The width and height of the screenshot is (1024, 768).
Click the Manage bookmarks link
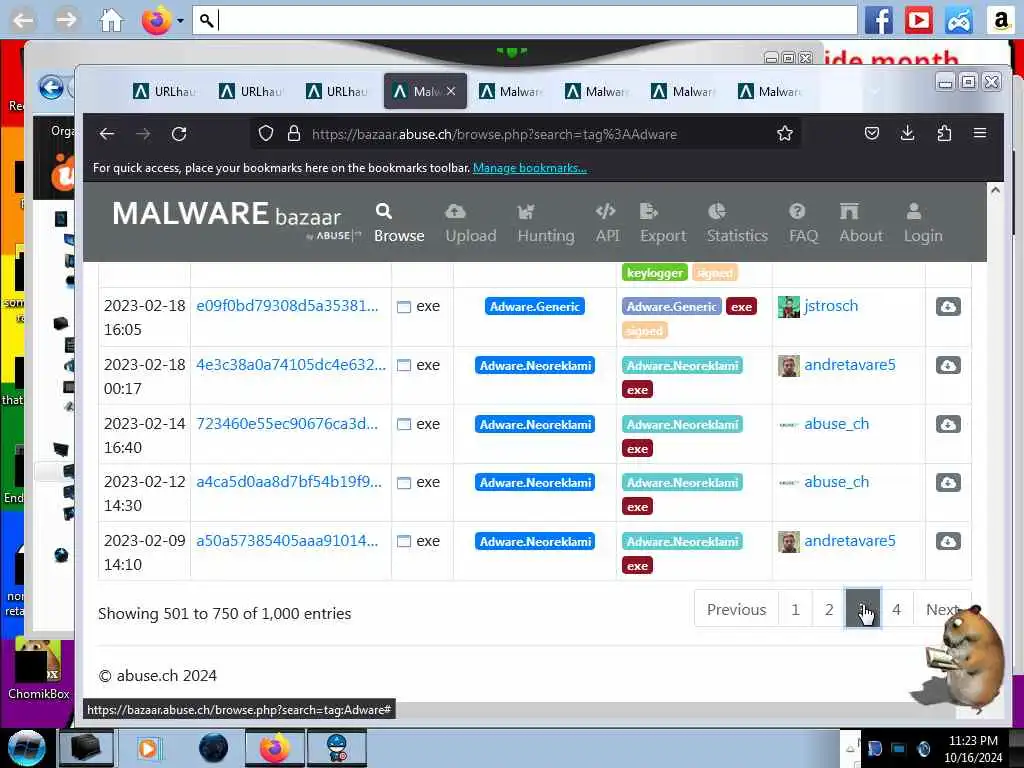530,168
